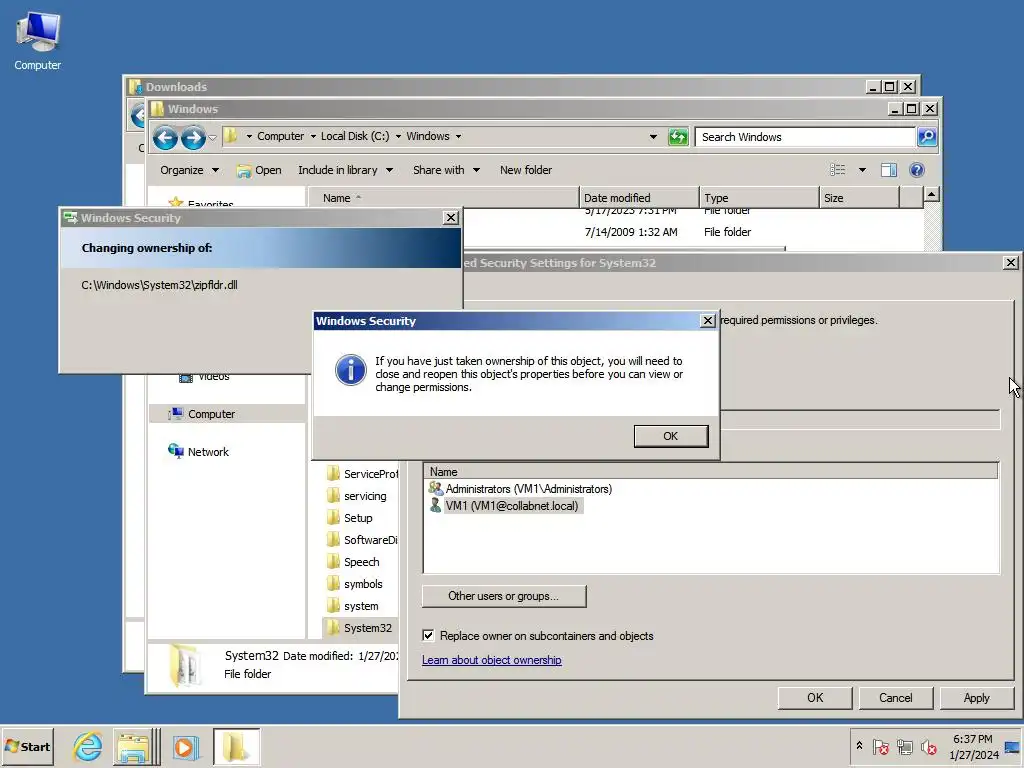Sort by the Size column header
Screen dimensions: 1024x768
859,198
